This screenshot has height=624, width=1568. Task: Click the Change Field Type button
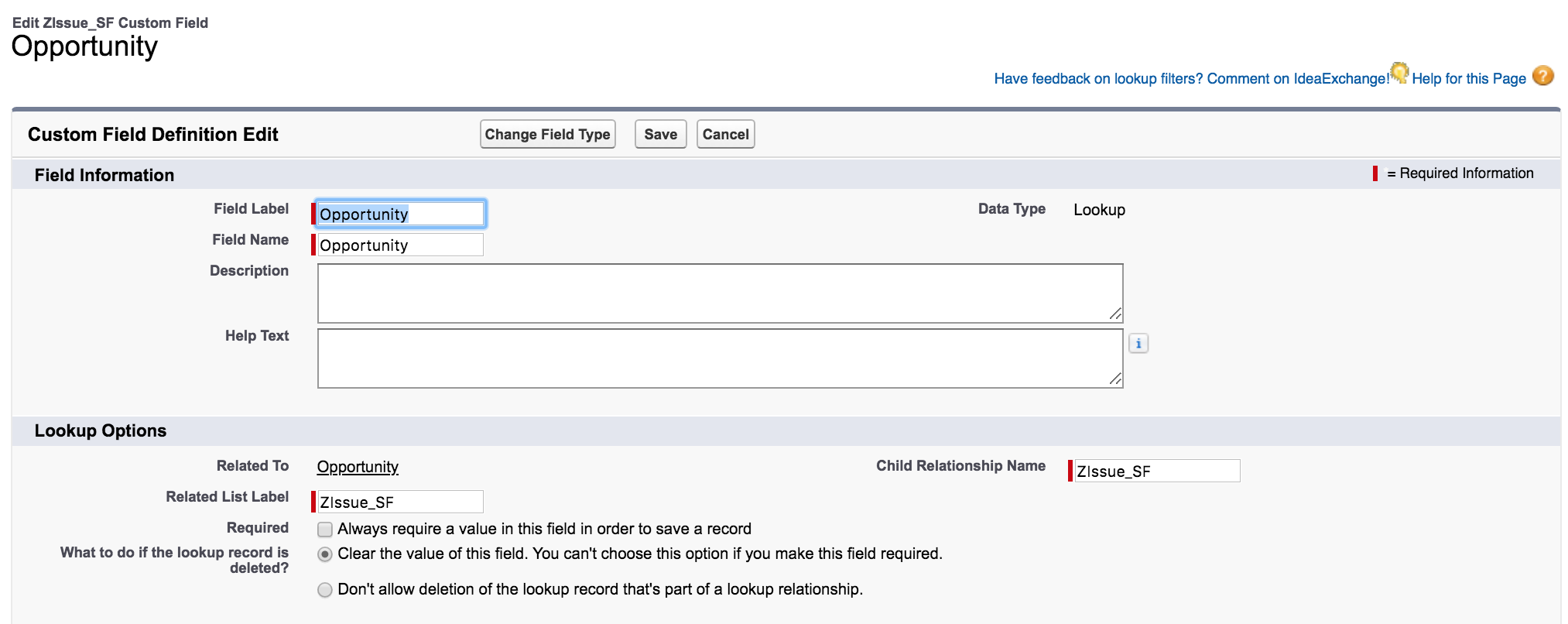coord(547,135)
